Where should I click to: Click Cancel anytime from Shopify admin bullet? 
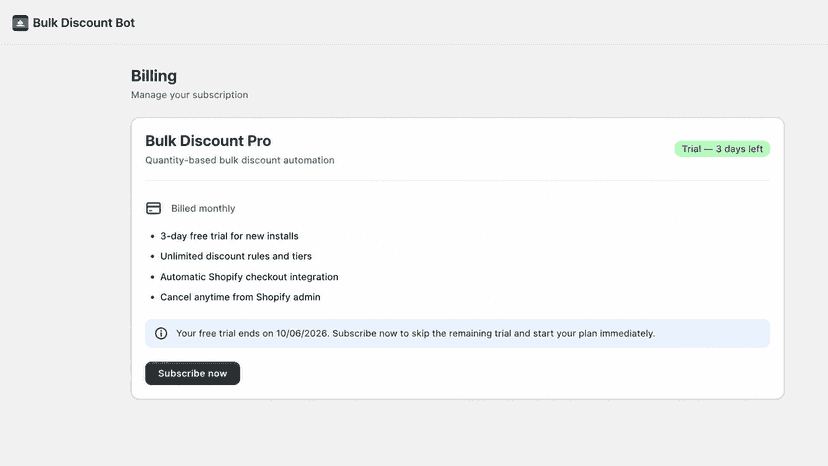240,297
